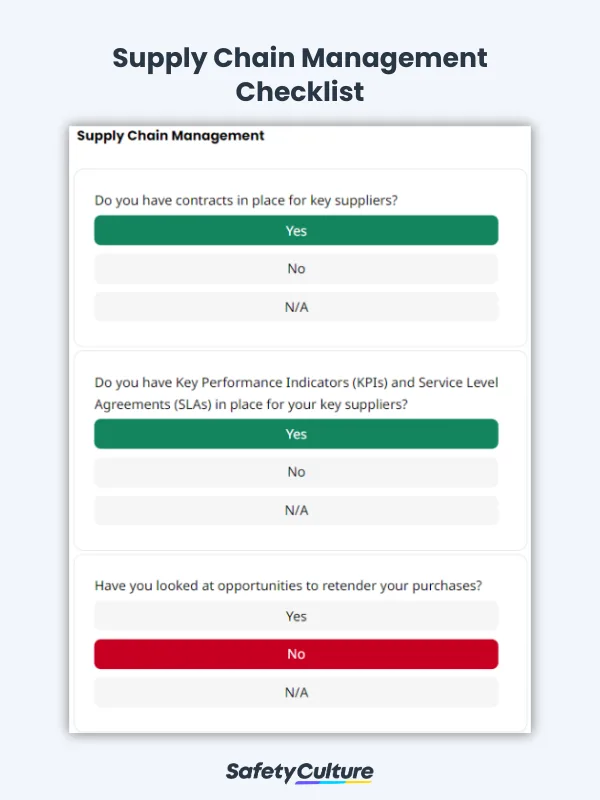
Task: Select "Yes" for the retender purchases question
Action: [x=296, y=615]
